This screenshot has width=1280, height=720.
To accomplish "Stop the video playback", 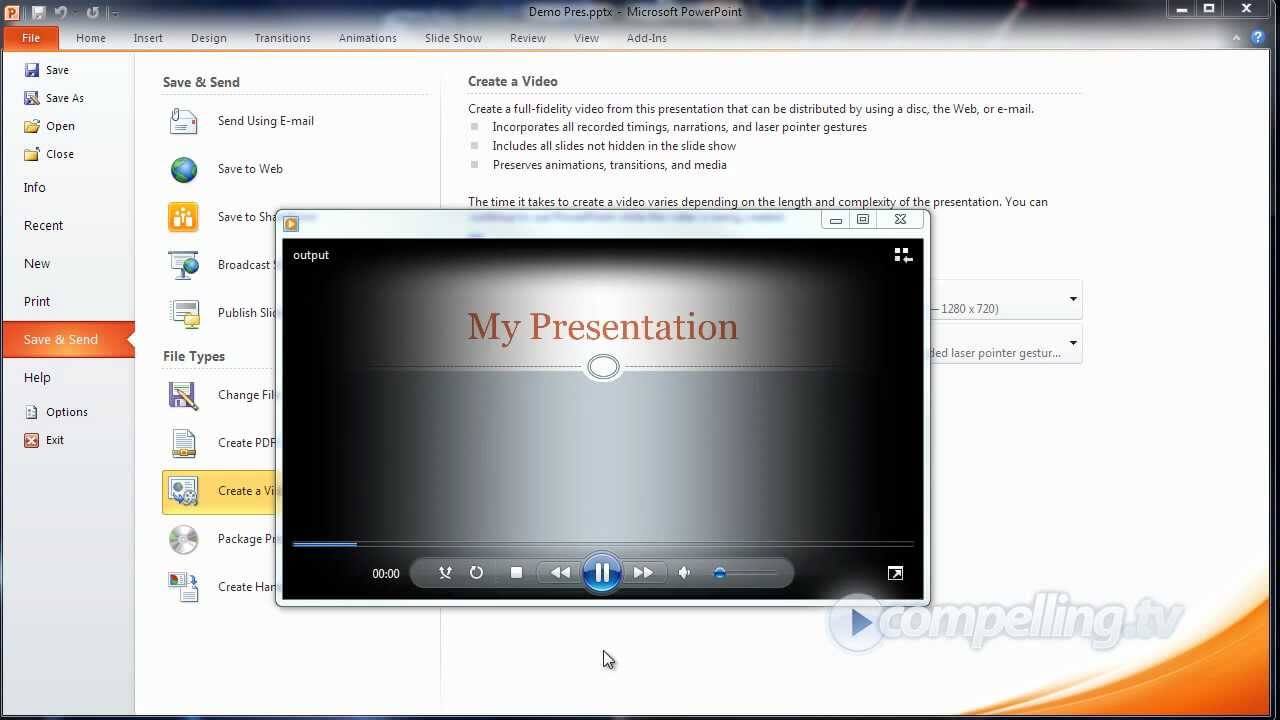I will (x=516, y=573).
